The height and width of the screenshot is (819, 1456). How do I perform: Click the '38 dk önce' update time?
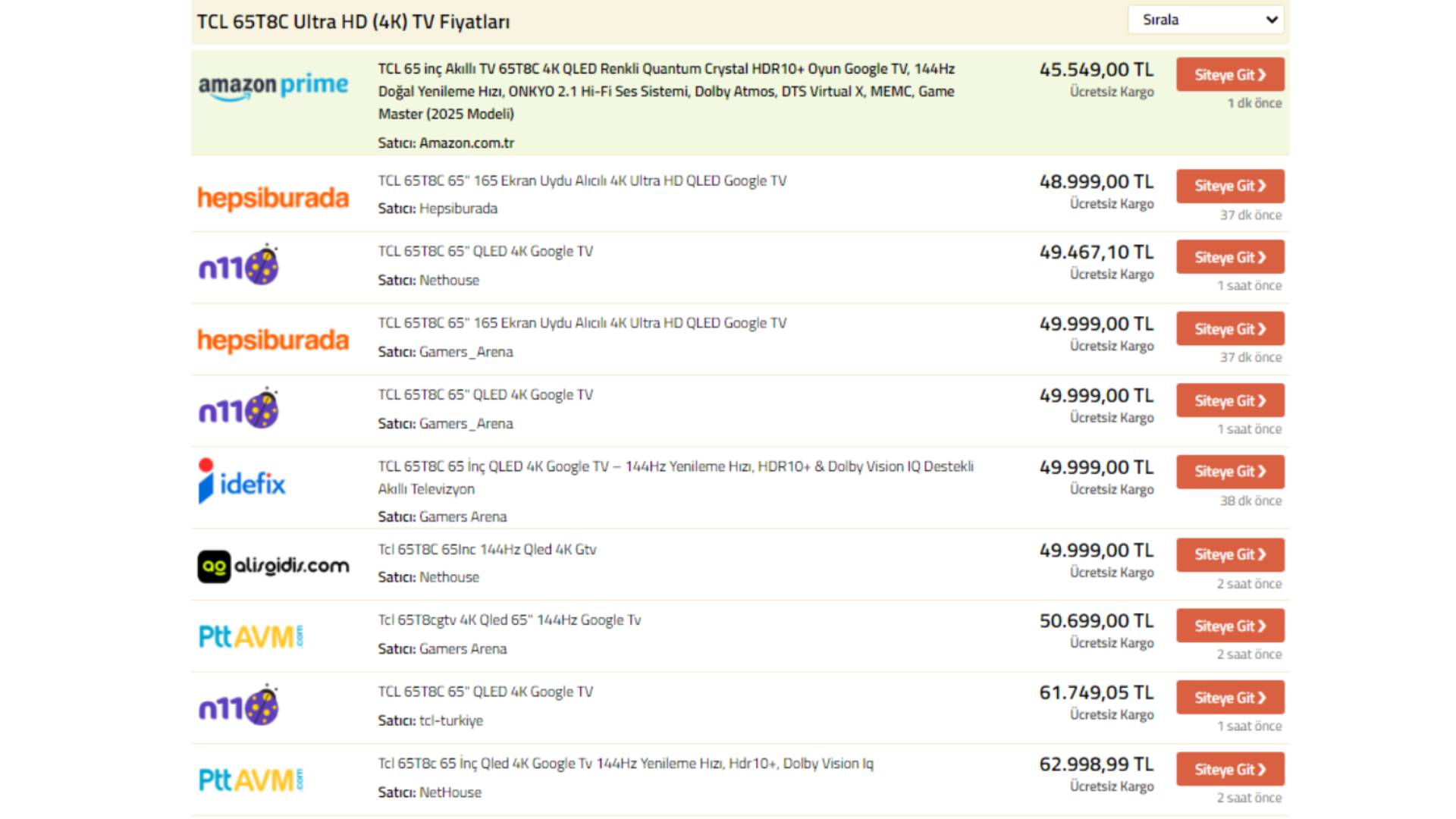tap(1250, 501)
